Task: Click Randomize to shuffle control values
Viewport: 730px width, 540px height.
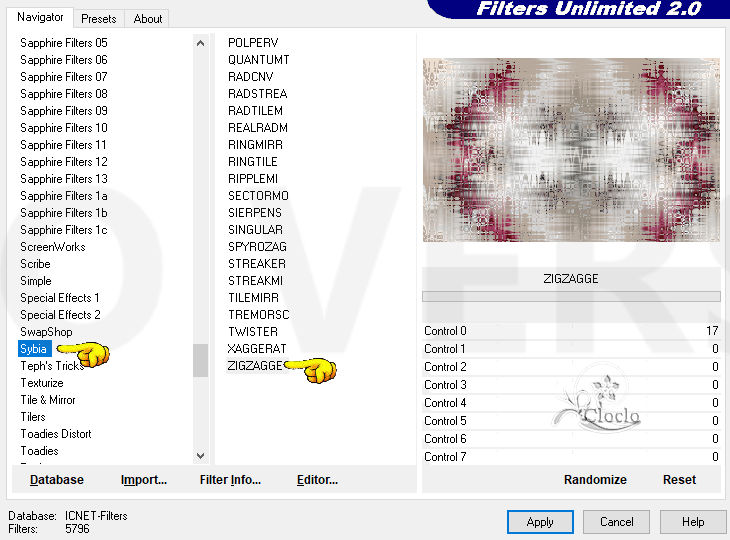Action: (x=595, y=480)
